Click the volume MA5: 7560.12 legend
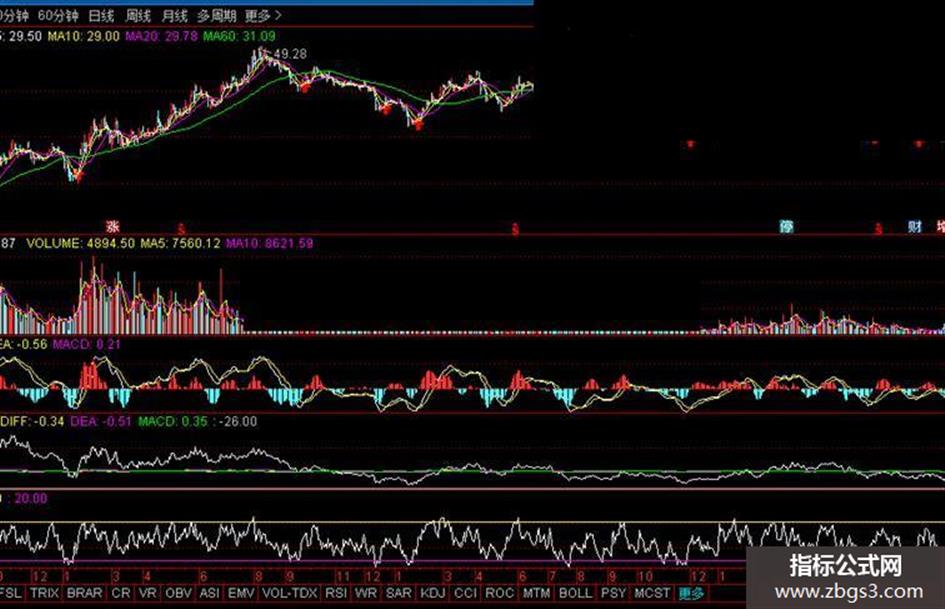This screenshot has width=945, height=609. [x=180, y=244]
